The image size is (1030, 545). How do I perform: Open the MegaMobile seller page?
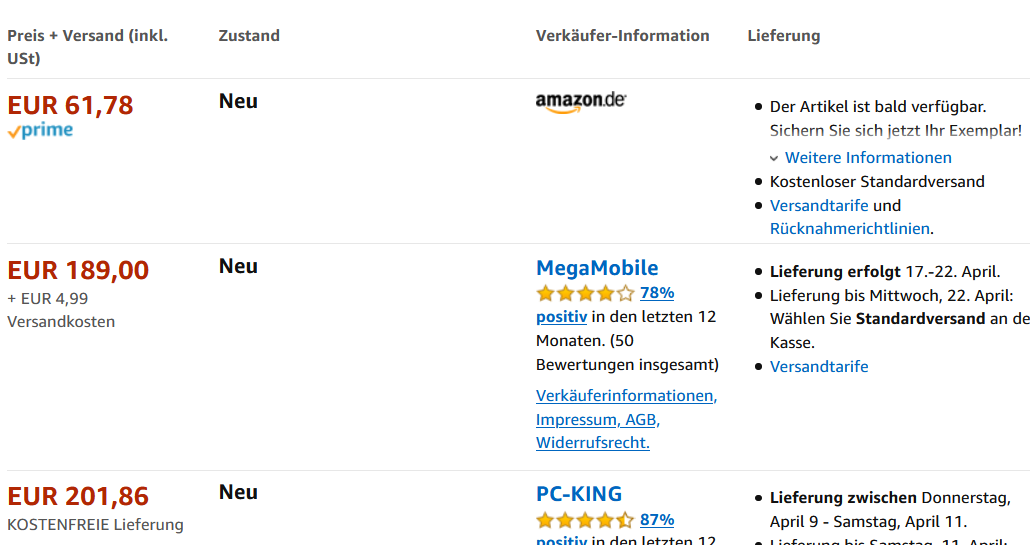597,268
